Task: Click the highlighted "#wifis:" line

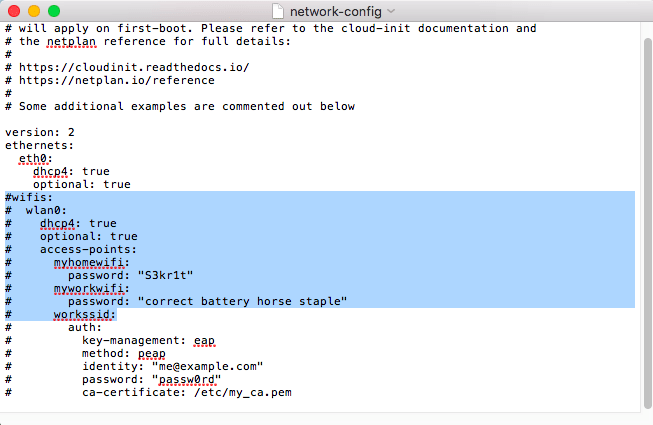Action: (x=29, y=197)
